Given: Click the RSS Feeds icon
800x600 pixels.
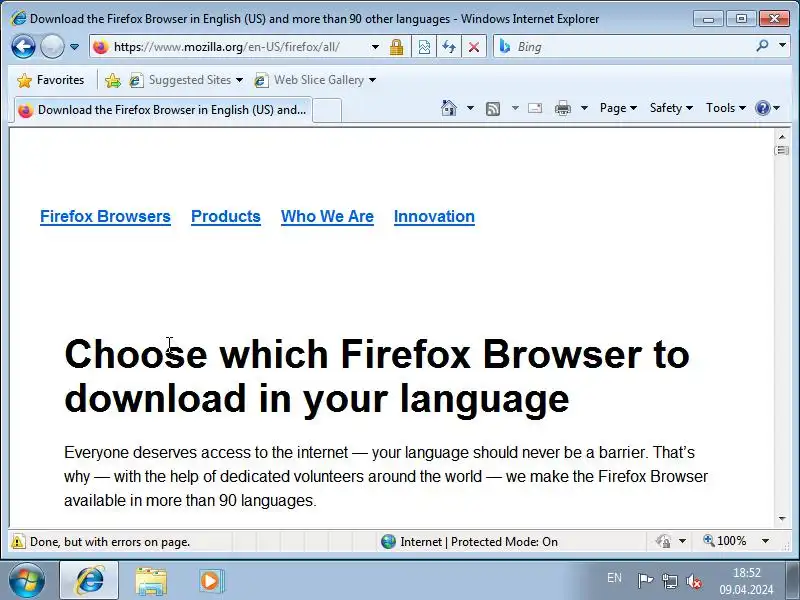Looking at the screenshot, I should coord(493,108).
